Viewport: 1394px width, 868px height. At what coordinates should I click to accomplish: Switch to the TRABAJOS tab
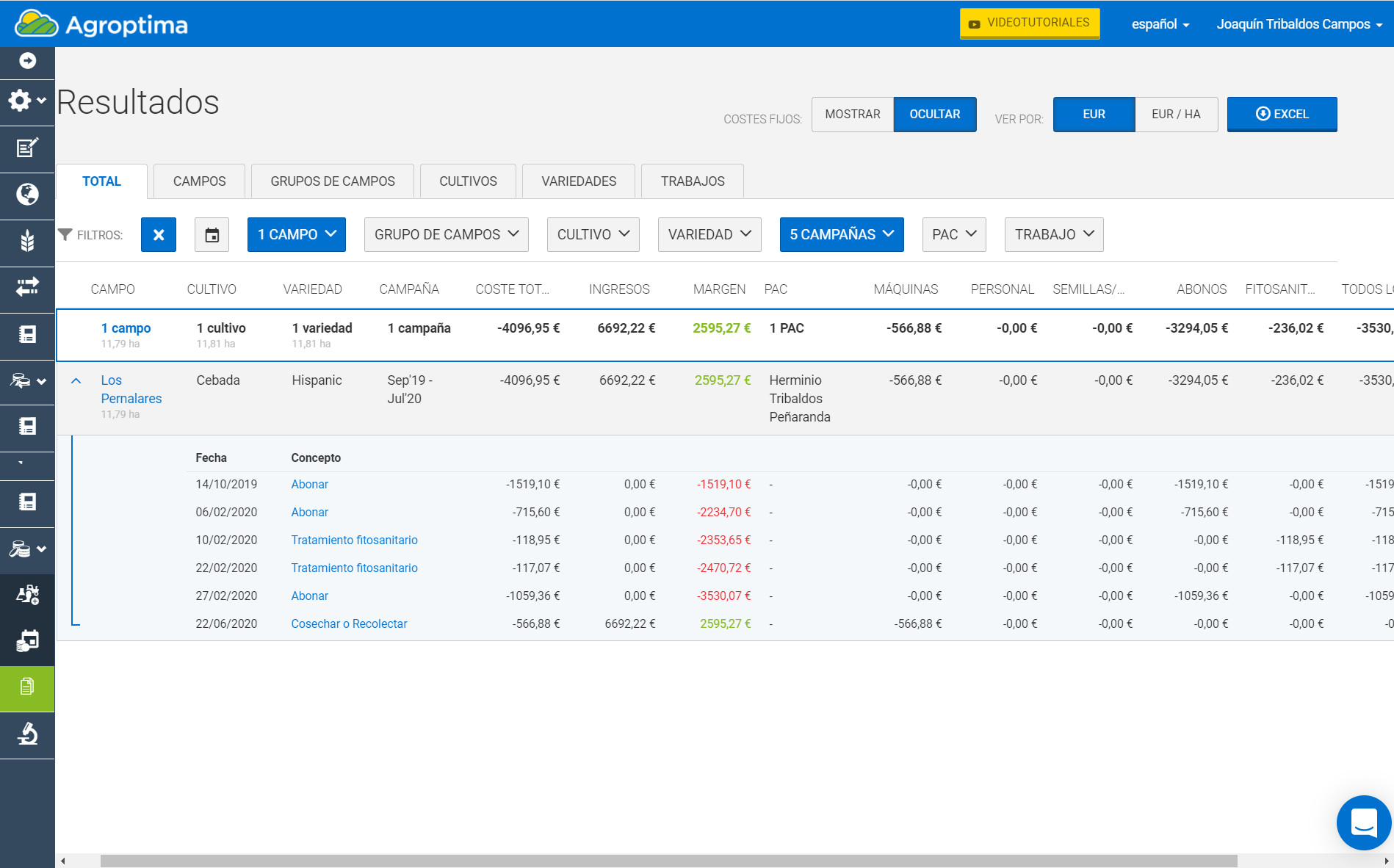(x=692, y=181)
